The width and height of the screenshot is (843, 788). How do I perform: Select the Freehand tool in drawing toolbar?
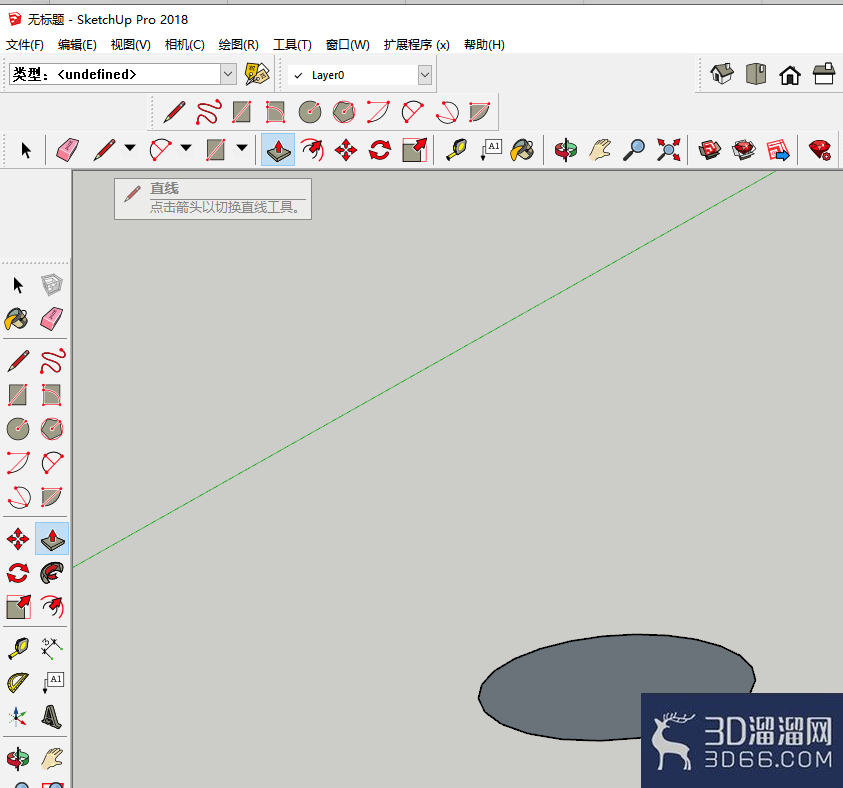tap(209, 112)
